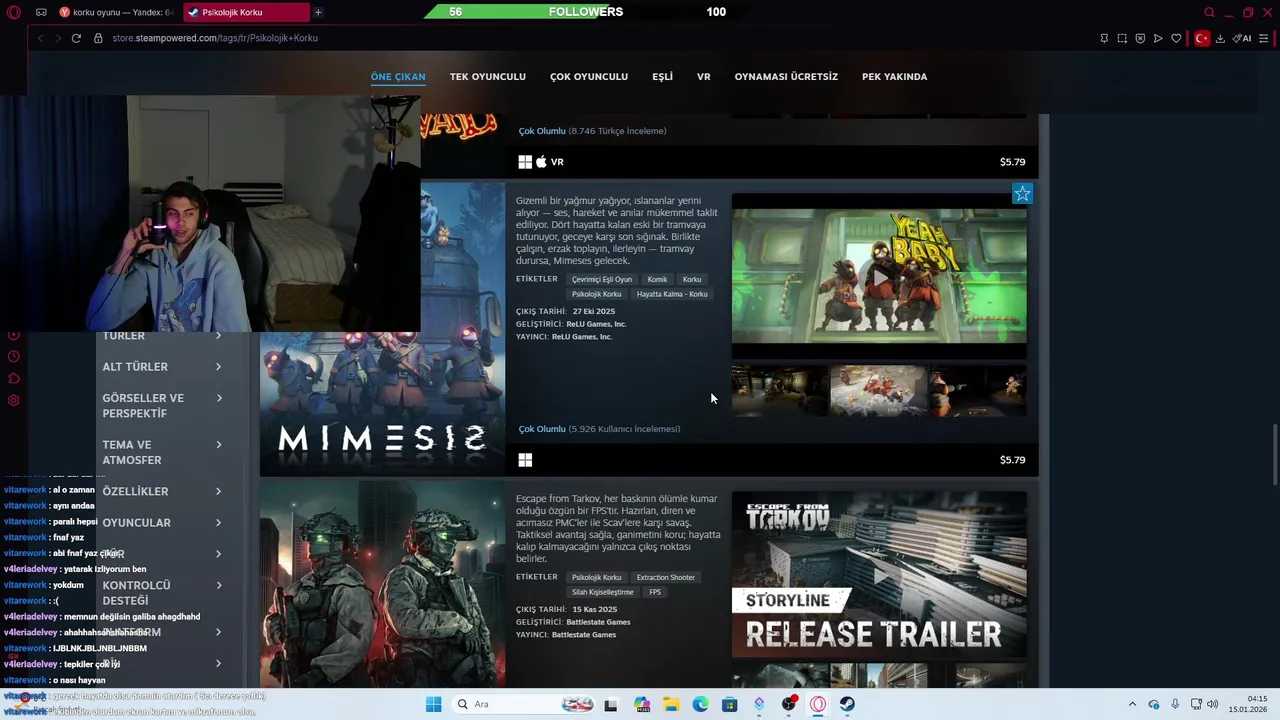Expand TÜRLER filter section
1280x720 pixels.
162,336
